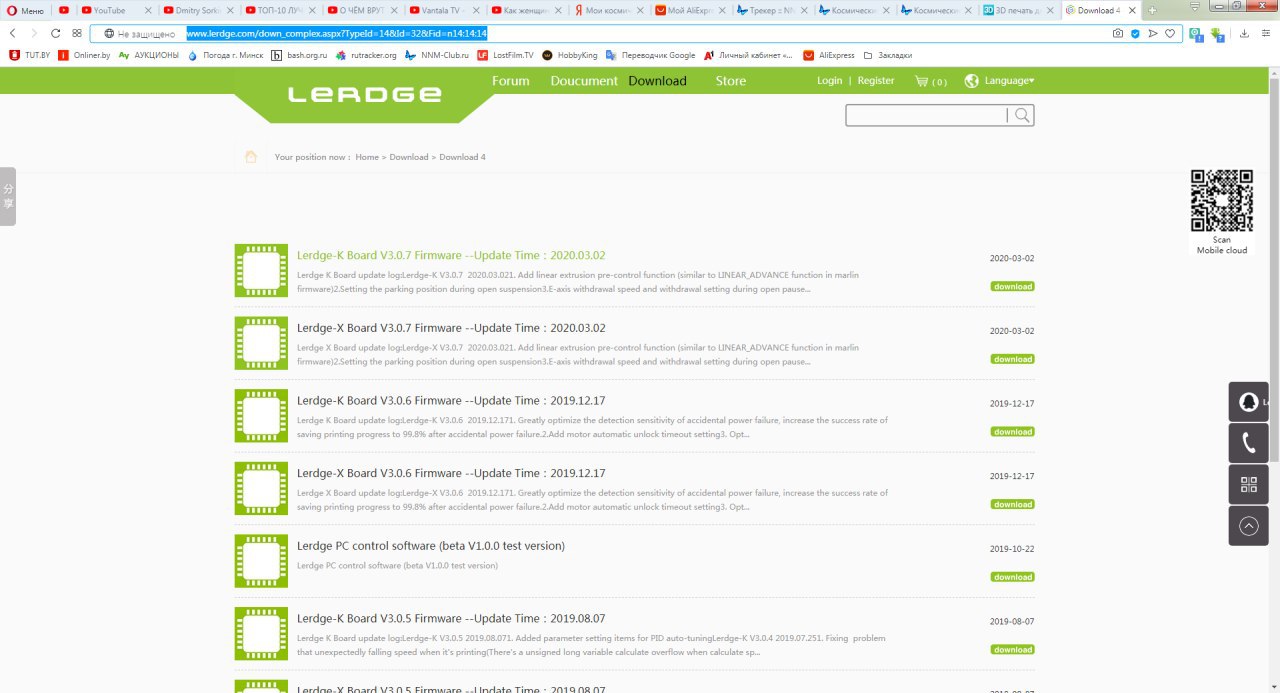Go back with the browser back arrow
Image resolution: width=1280 pixels, height=693 pixels.
(12, 33)
